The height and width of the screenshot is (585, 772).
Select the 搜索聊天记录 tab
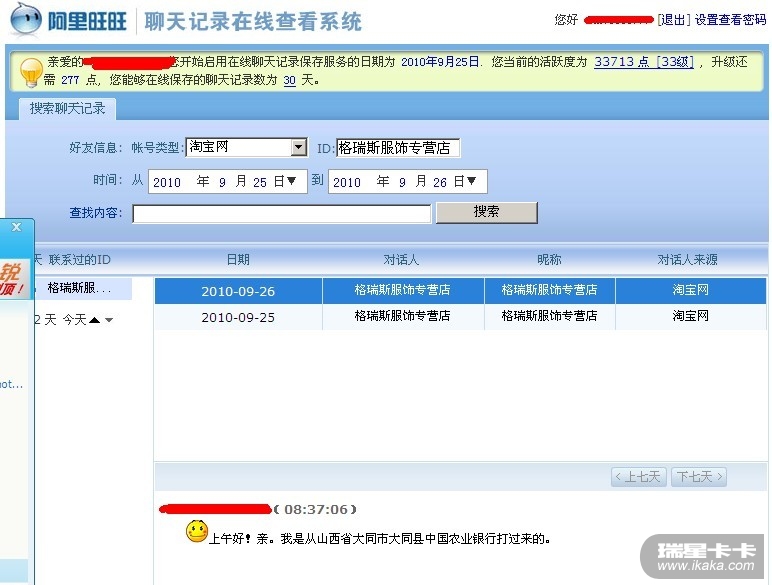67,108
